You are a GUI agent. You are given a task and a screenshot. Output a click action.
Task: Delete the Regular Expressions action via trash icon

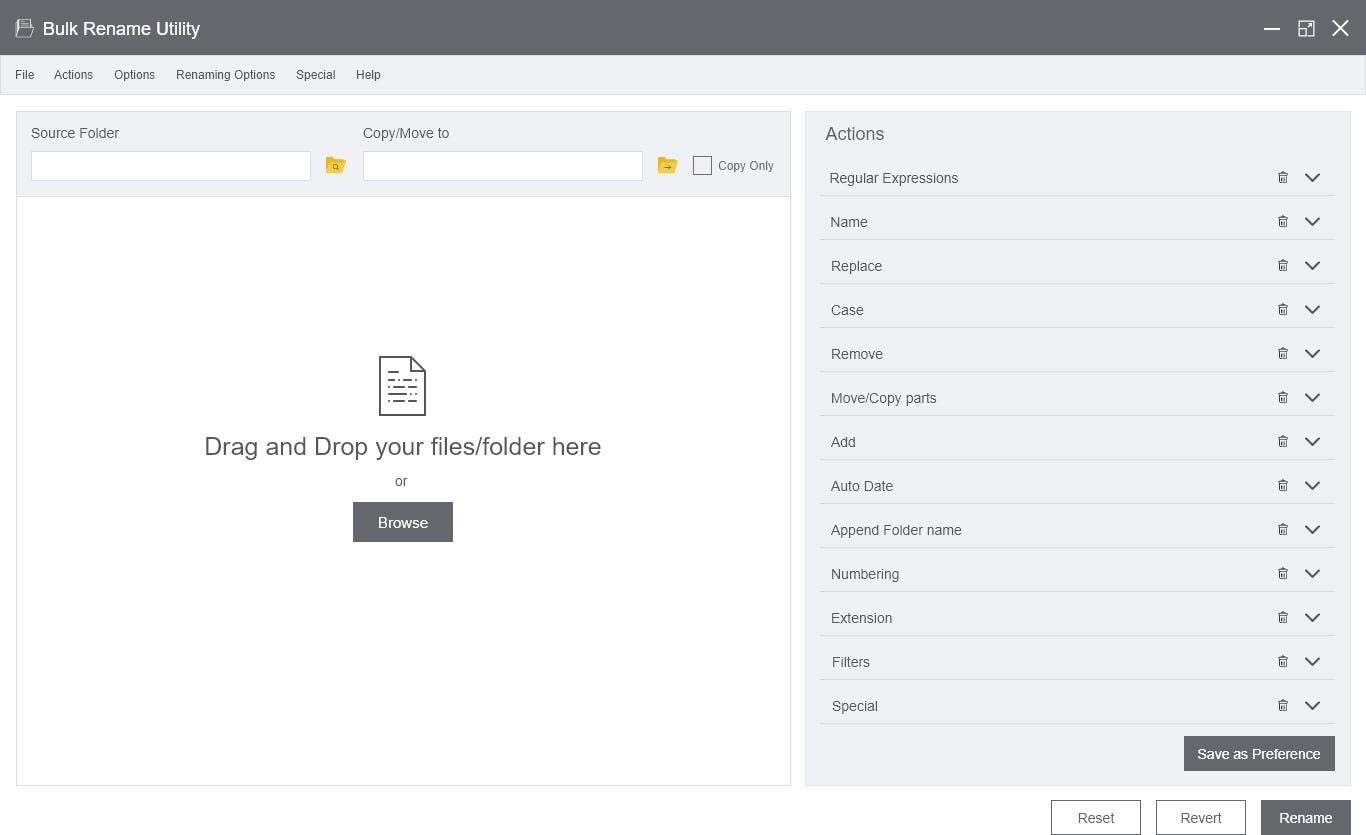1283,177
